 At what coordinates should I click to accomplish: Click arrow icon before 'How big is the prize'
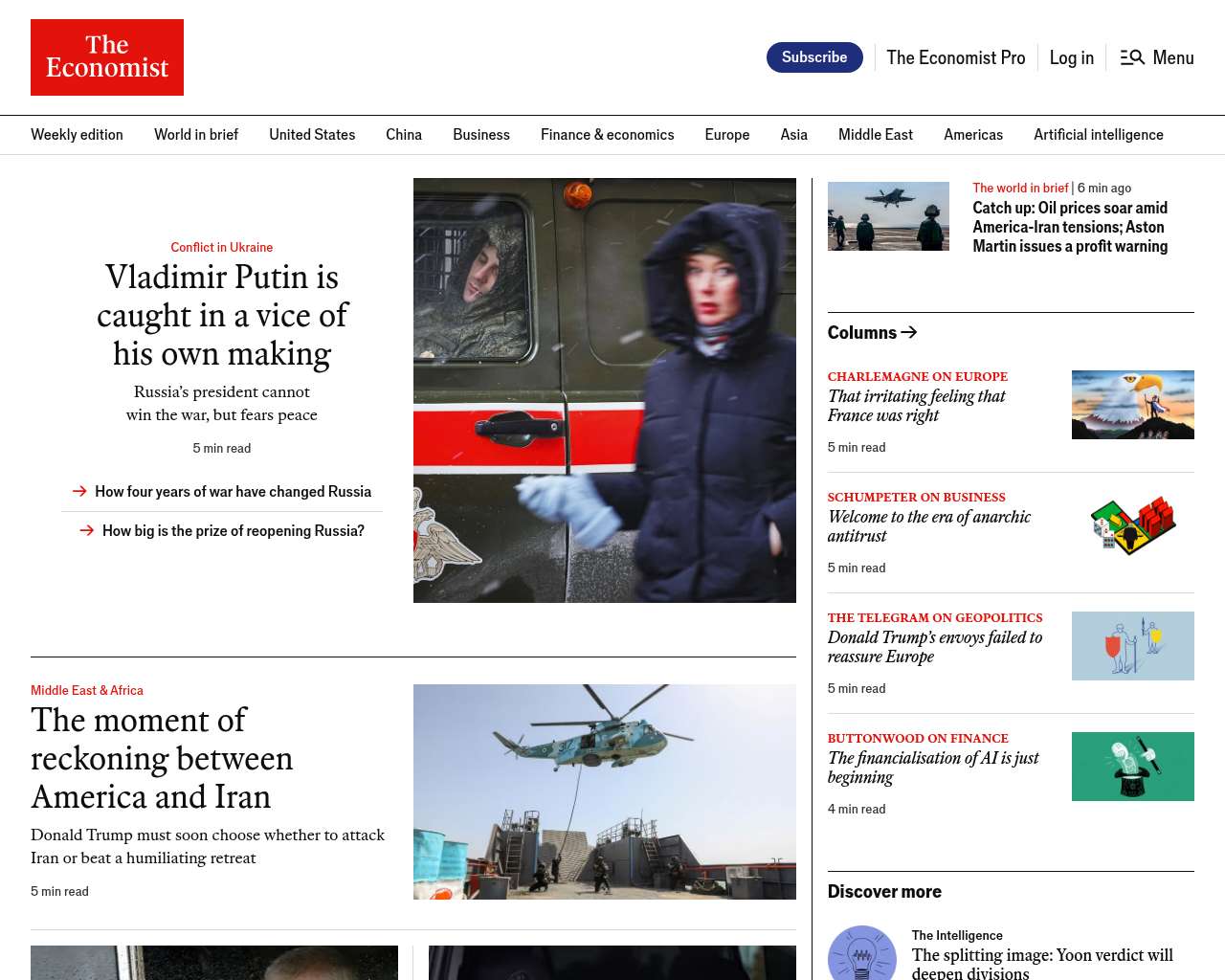point(87,530)
